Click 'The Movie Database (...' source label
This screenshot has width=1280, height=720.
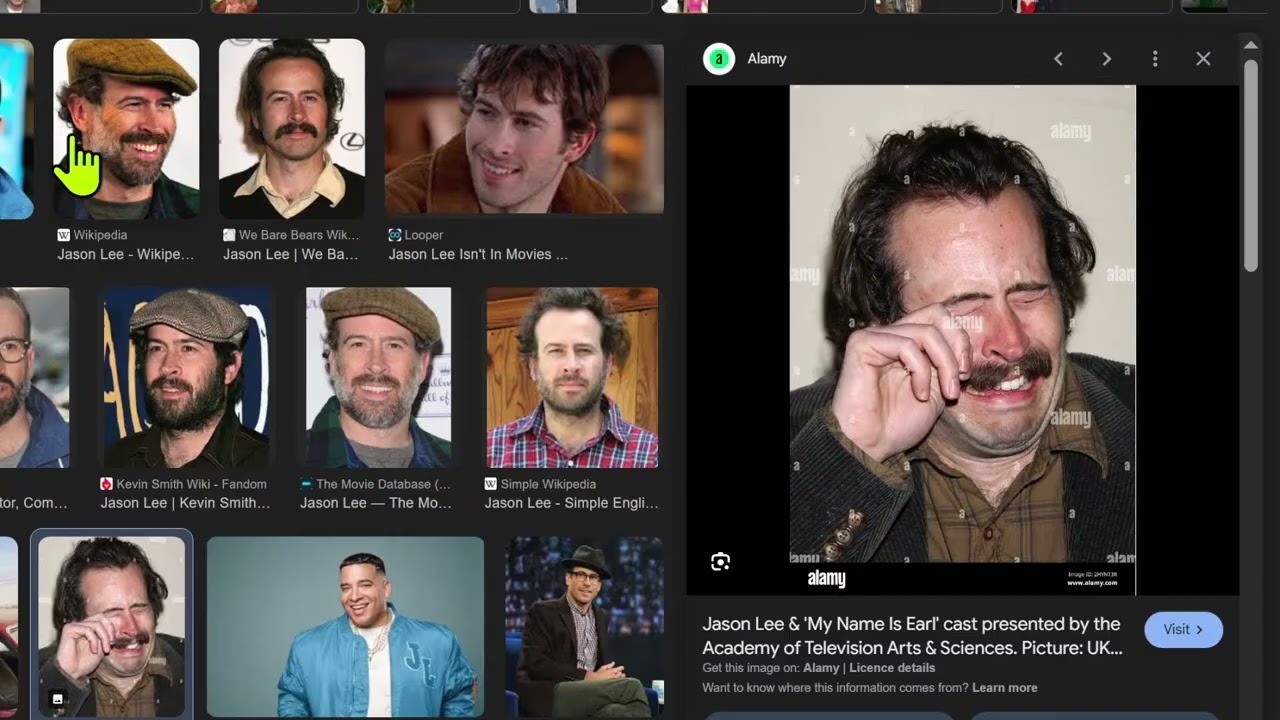coord(383,484)
